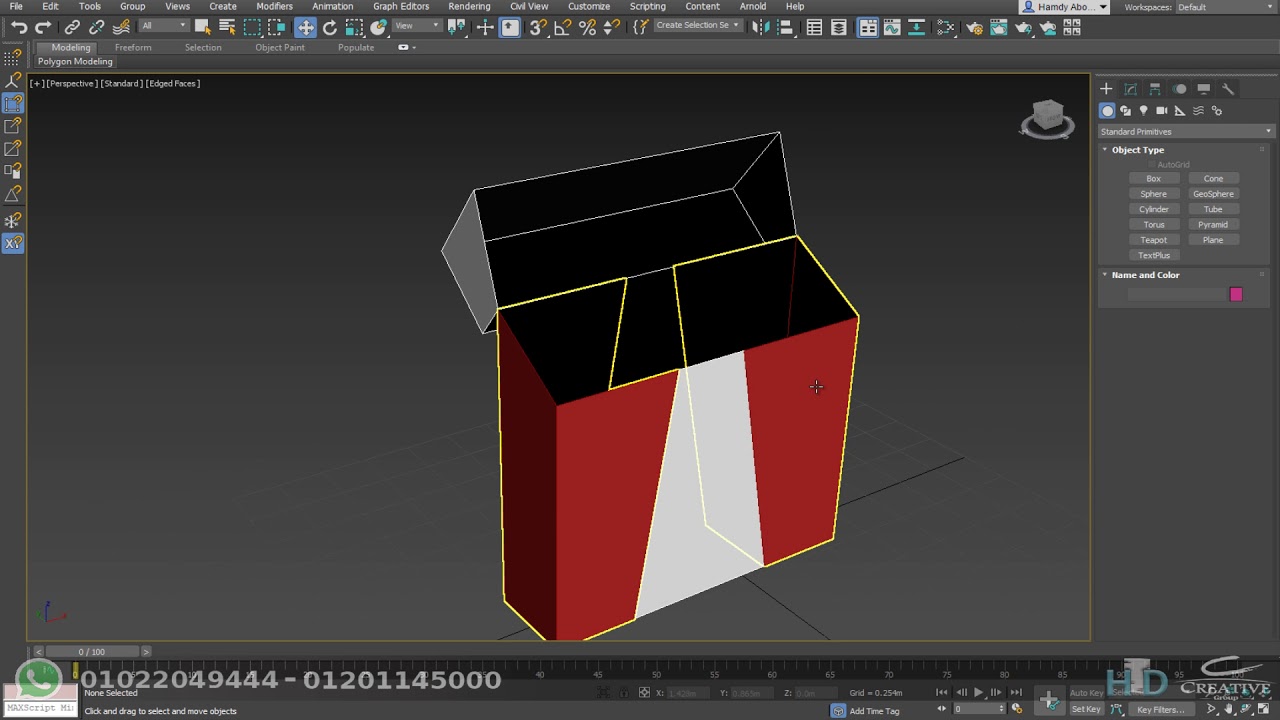Activate the Select and Scale tool
The width and height of the screenshot is (1280, 720).
pos(354,28)
